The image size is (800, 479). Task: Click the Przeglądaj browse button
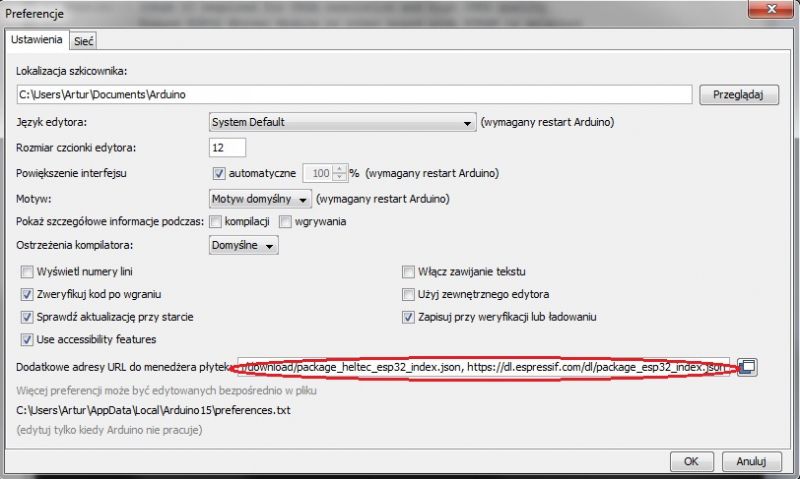coord(738,95)
